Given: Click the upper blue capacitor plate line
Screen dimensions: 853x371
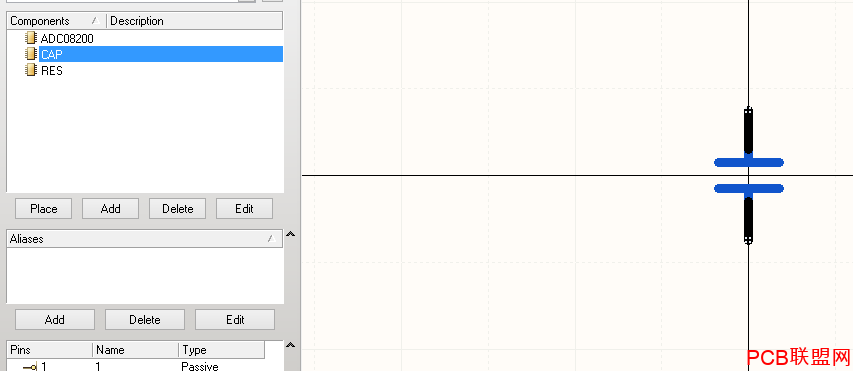Looking at the screenshot, I should (749, 162).
